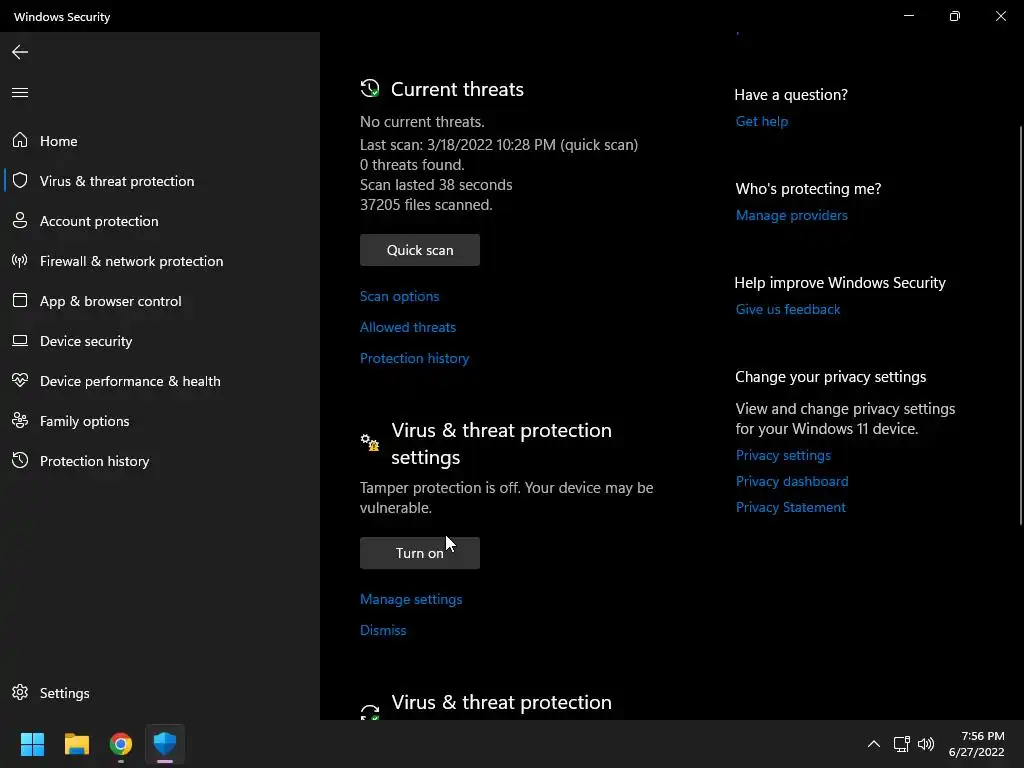
Task: Click the Current threats clock icon
Action: coord(370,88)
